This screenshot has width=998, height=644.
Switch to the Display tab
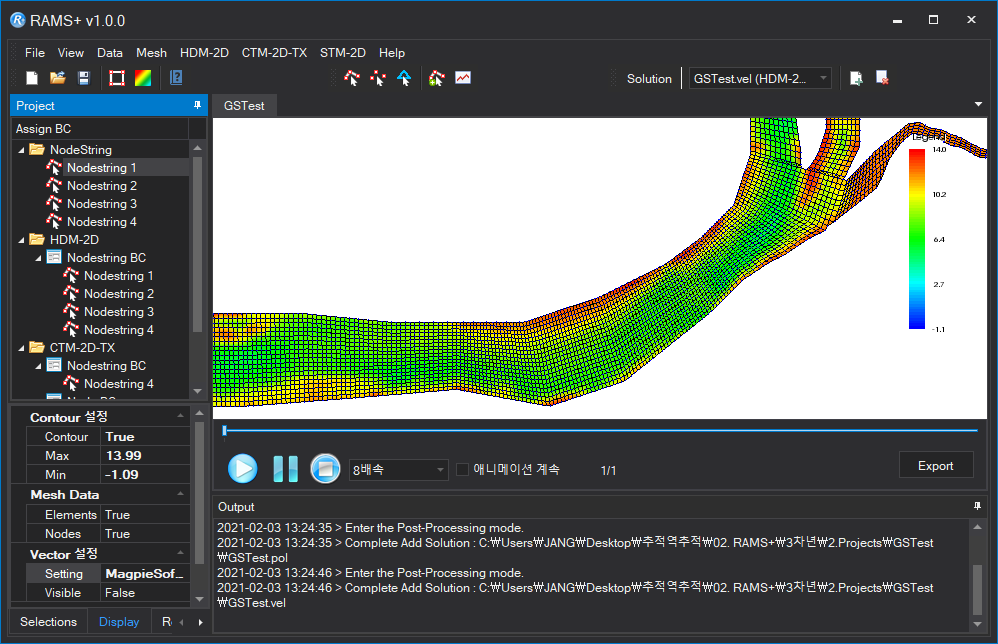coord(119,622)
